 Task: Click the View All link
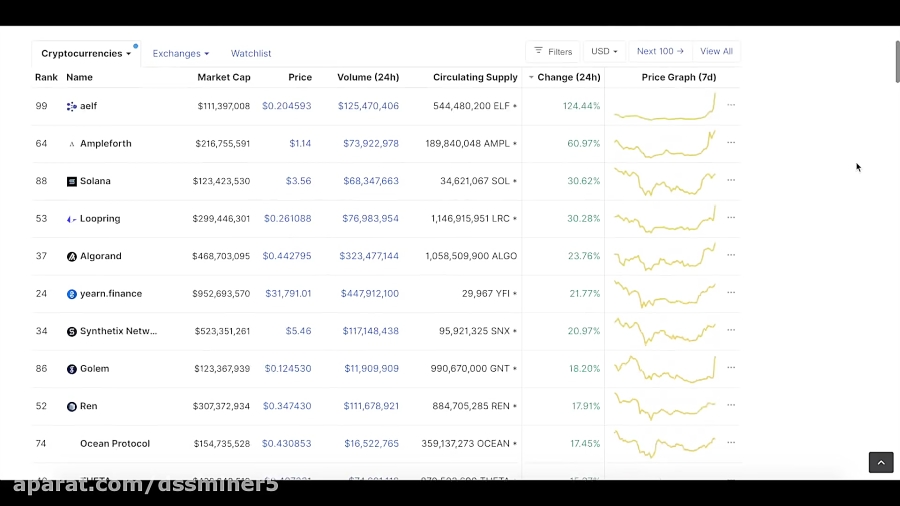(x=716, y=52)
